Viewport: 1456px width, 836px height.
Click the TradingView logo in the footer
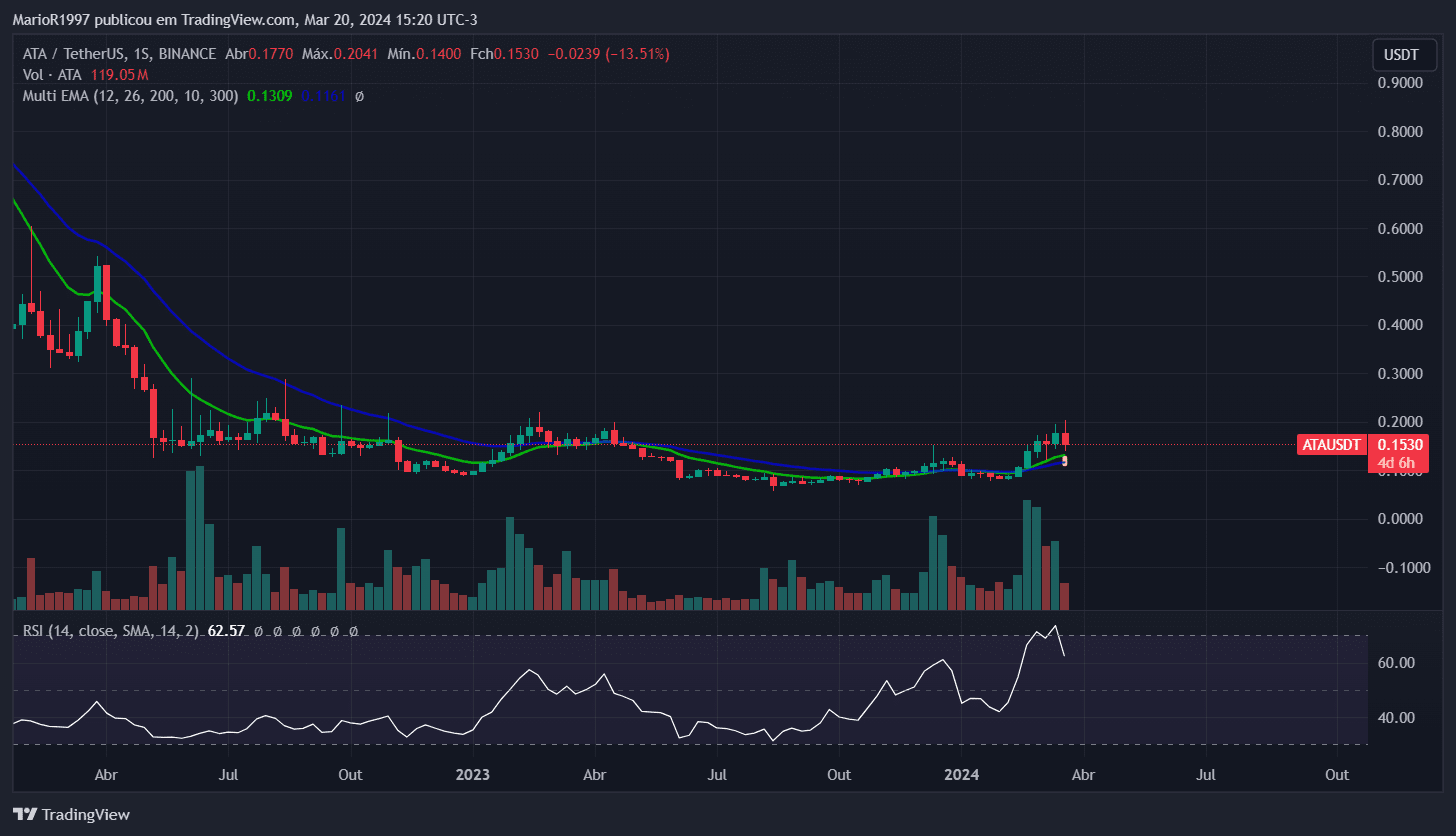(x=71, y=814)
